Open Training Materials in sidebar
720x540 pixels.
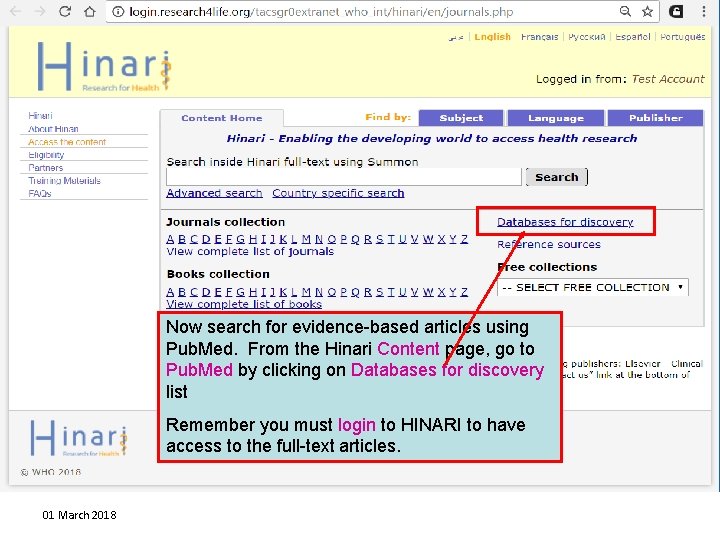click(64, 180)
